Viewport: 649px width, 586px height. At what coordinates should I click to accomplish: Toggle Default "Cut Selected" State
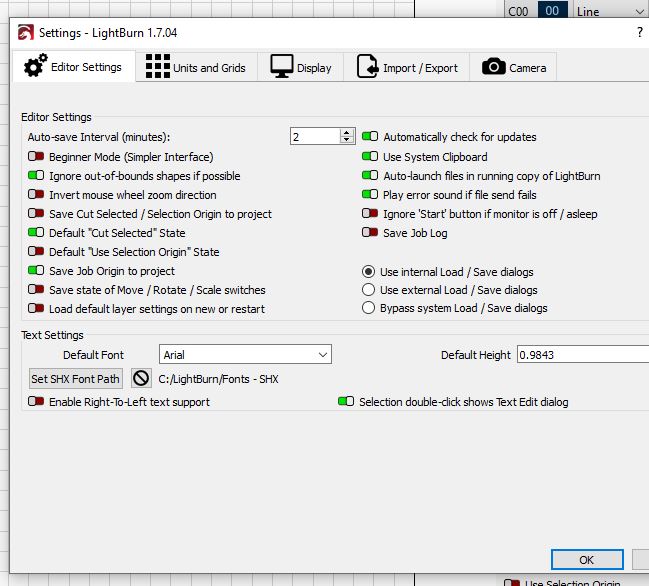[x=36, y=233]
